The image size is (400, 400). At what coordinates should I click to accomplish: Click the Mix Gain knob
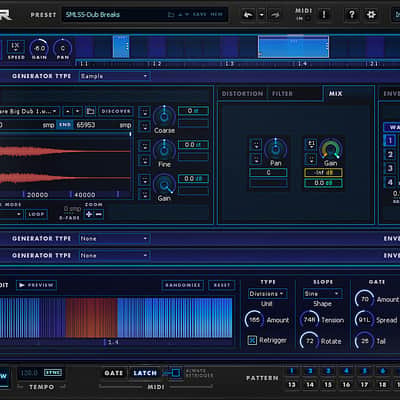tap(331, 149)
